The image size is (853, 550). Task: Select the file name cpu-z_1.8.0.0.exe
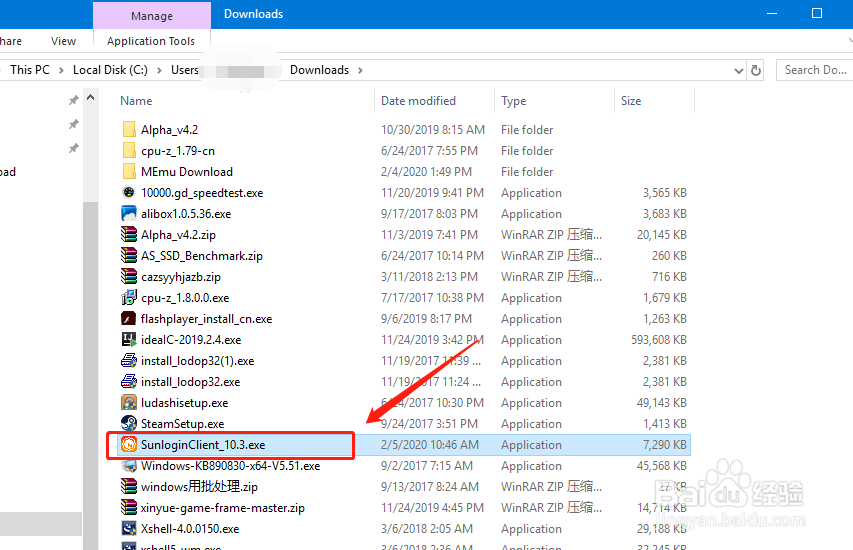[185, 298]
